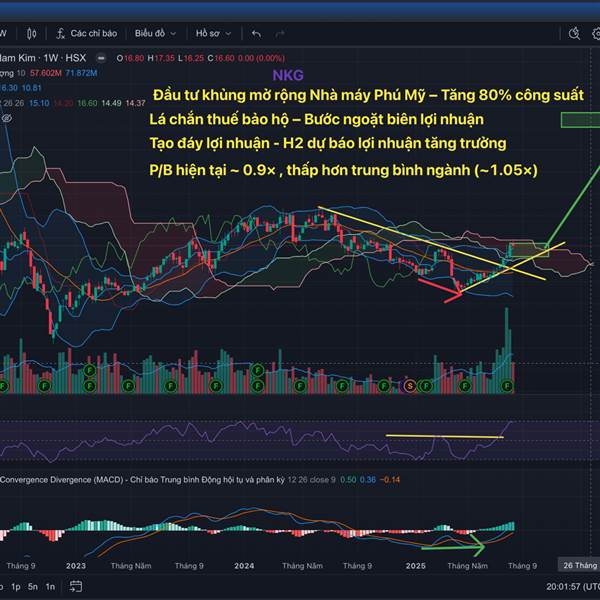
Task: Toggle the indicator visibility eye icon
Action: 7,119
